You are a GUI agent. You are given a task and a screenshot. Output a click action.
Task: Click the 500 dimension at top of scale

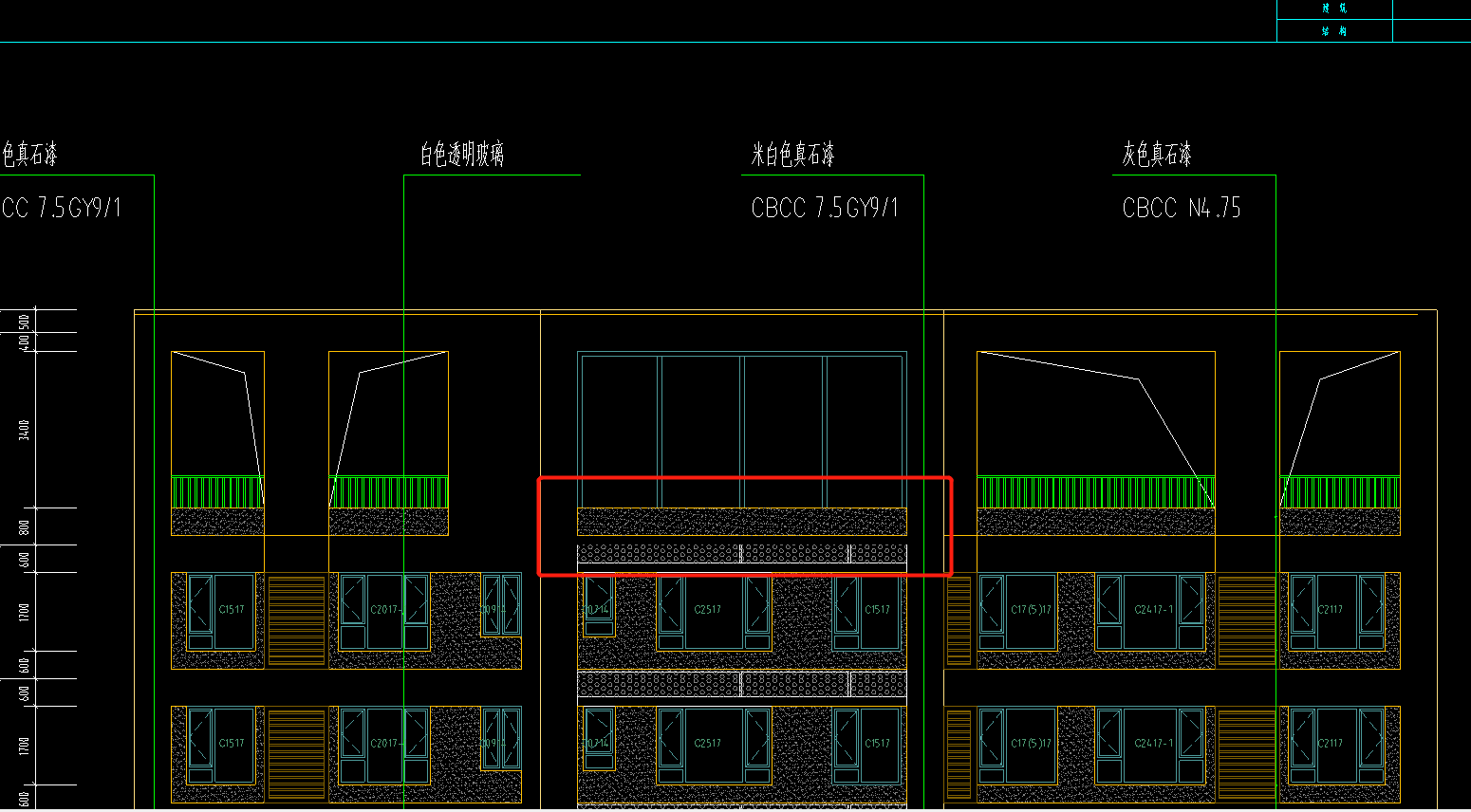click(24, 322)
